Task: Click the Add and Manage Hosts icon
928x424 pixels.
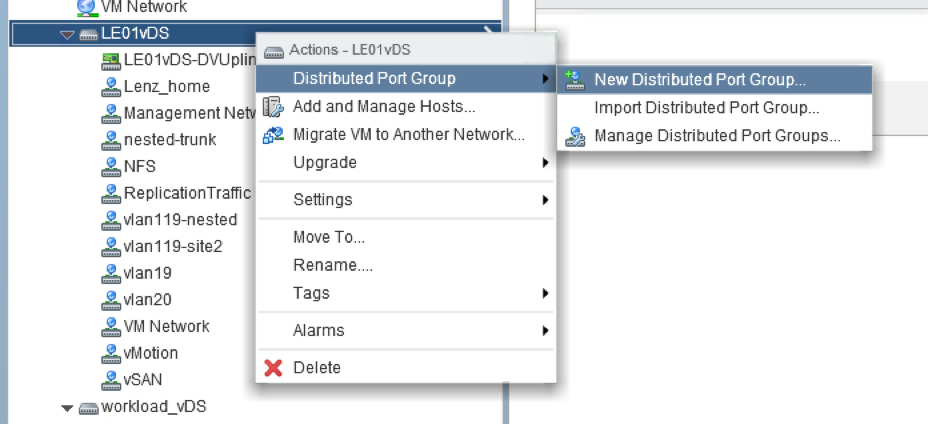Action: click(273, 107)
